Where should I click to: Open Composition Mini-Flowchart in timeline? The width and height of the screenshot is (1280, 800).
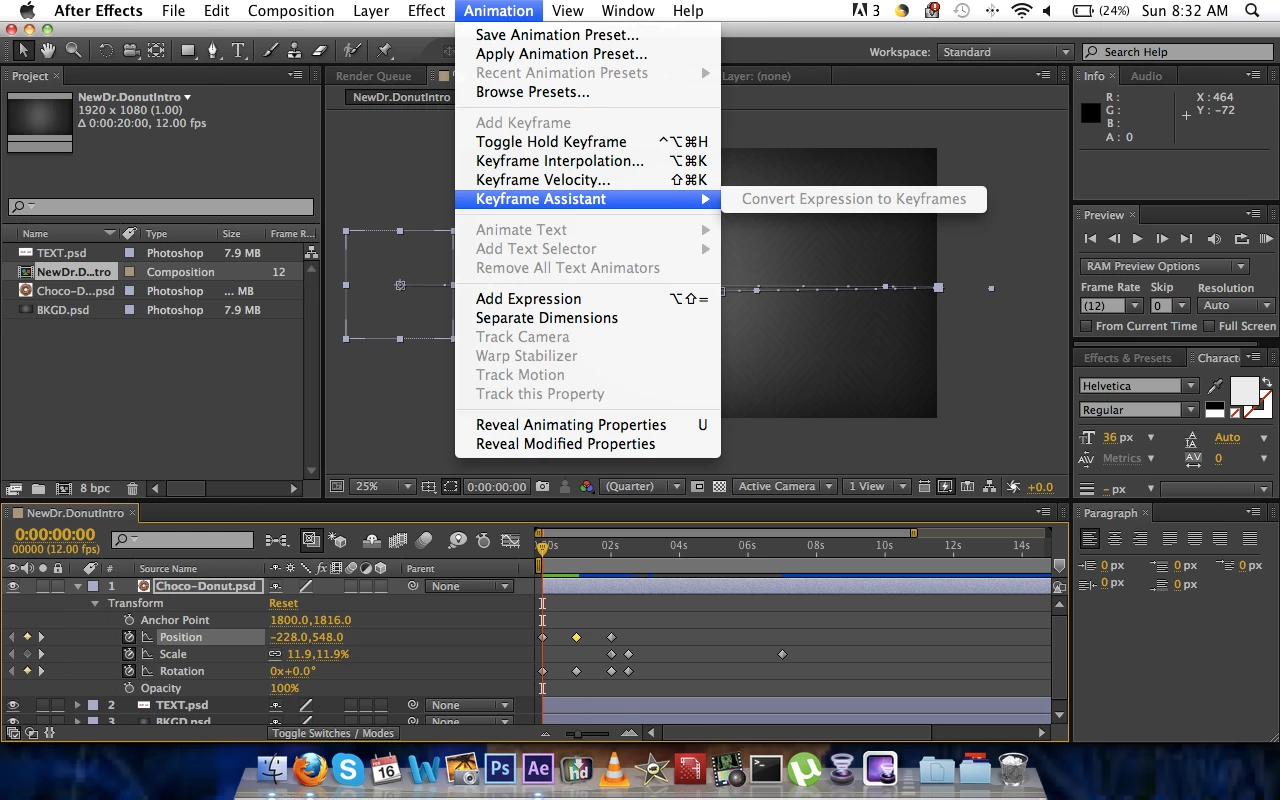point(277,540)
